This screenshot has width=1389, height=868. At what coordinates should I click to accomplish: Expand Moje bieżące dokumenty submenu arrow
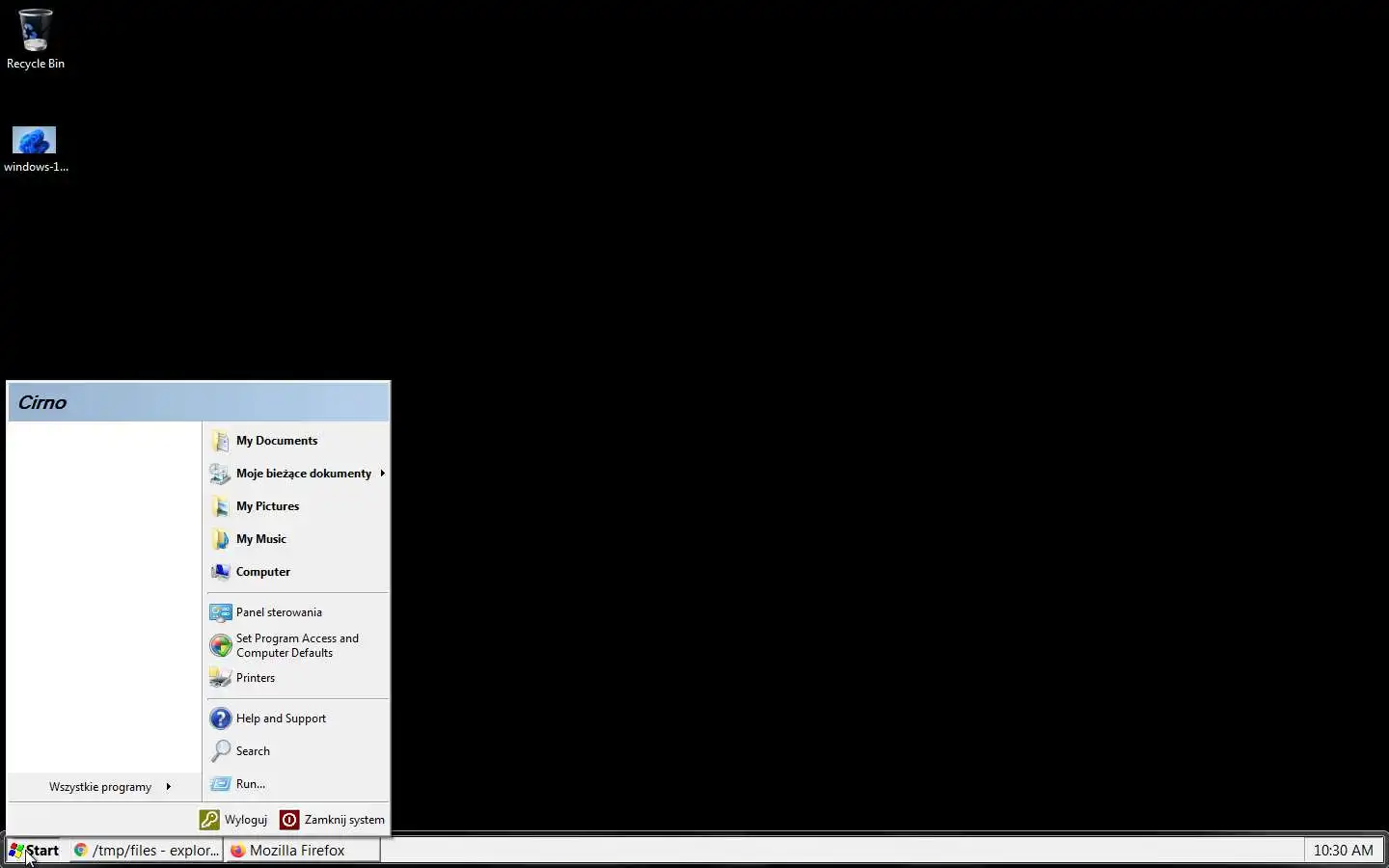pos(382,474)
